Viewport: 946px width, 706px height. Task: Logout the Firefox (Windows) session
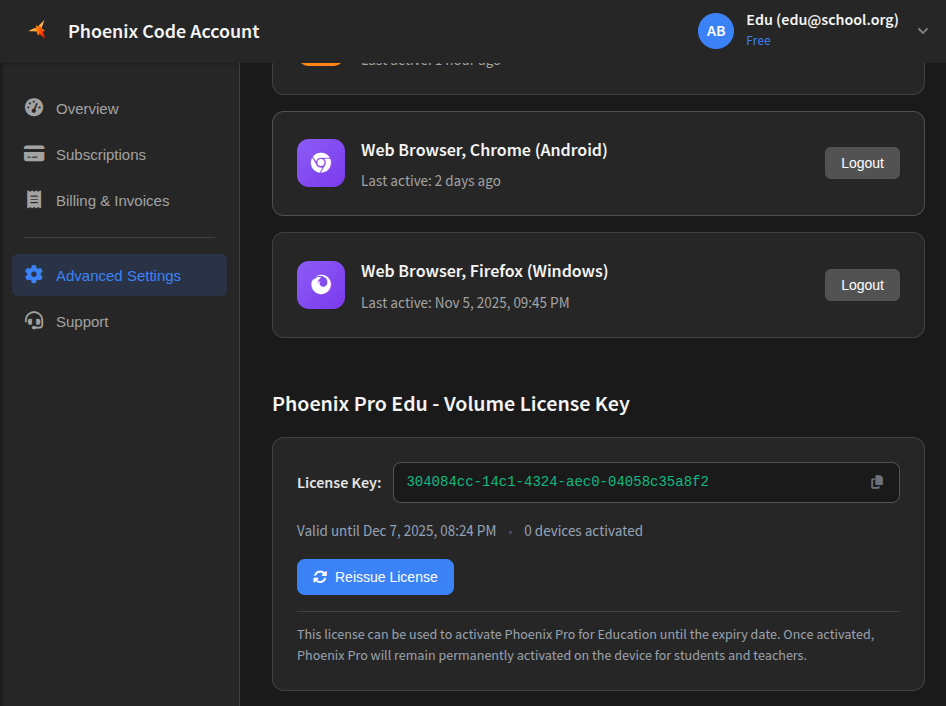point(862,285)
